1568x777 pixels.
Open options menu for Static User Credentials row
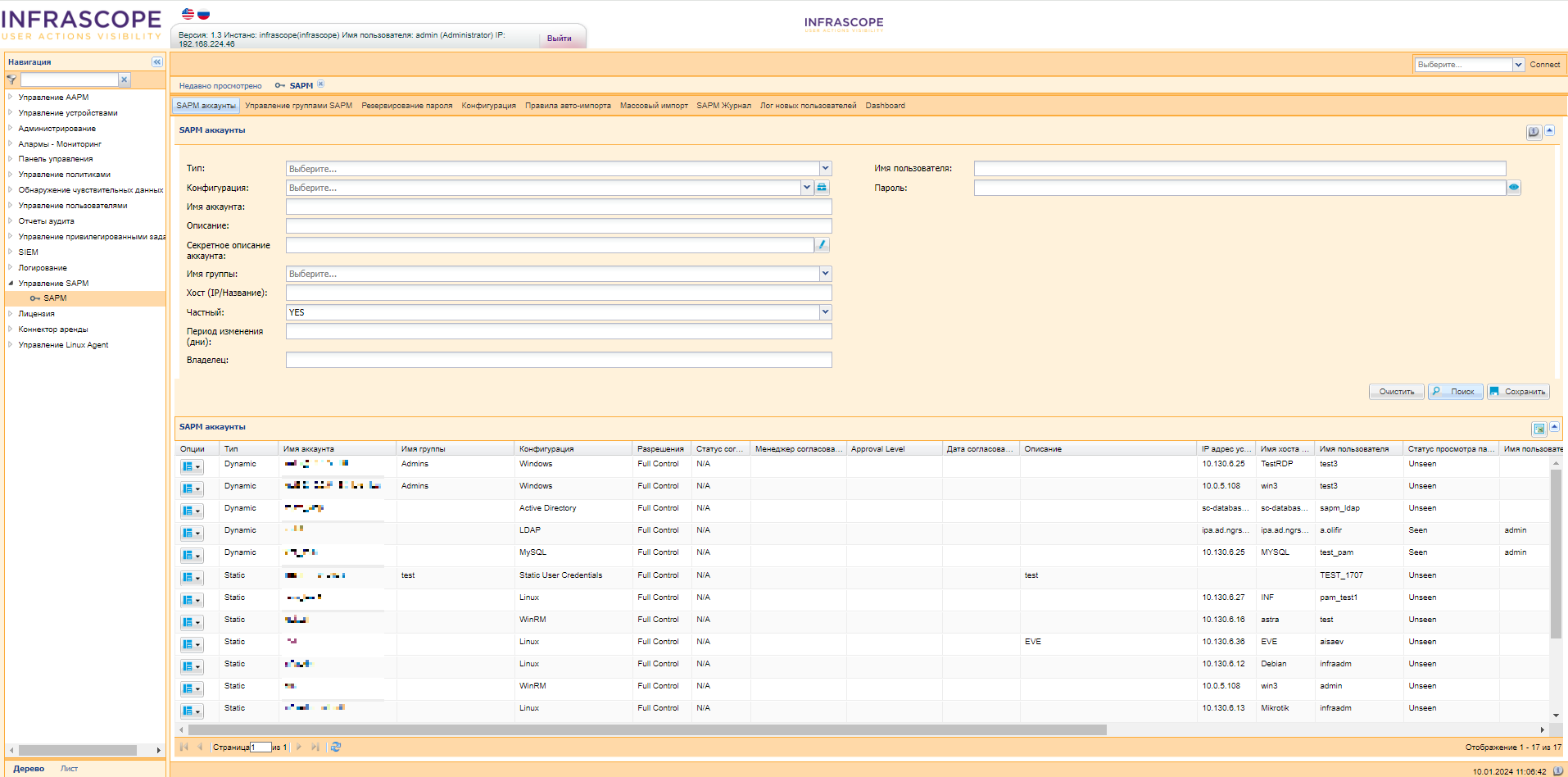pyautogui.click(x=191, y=578)
